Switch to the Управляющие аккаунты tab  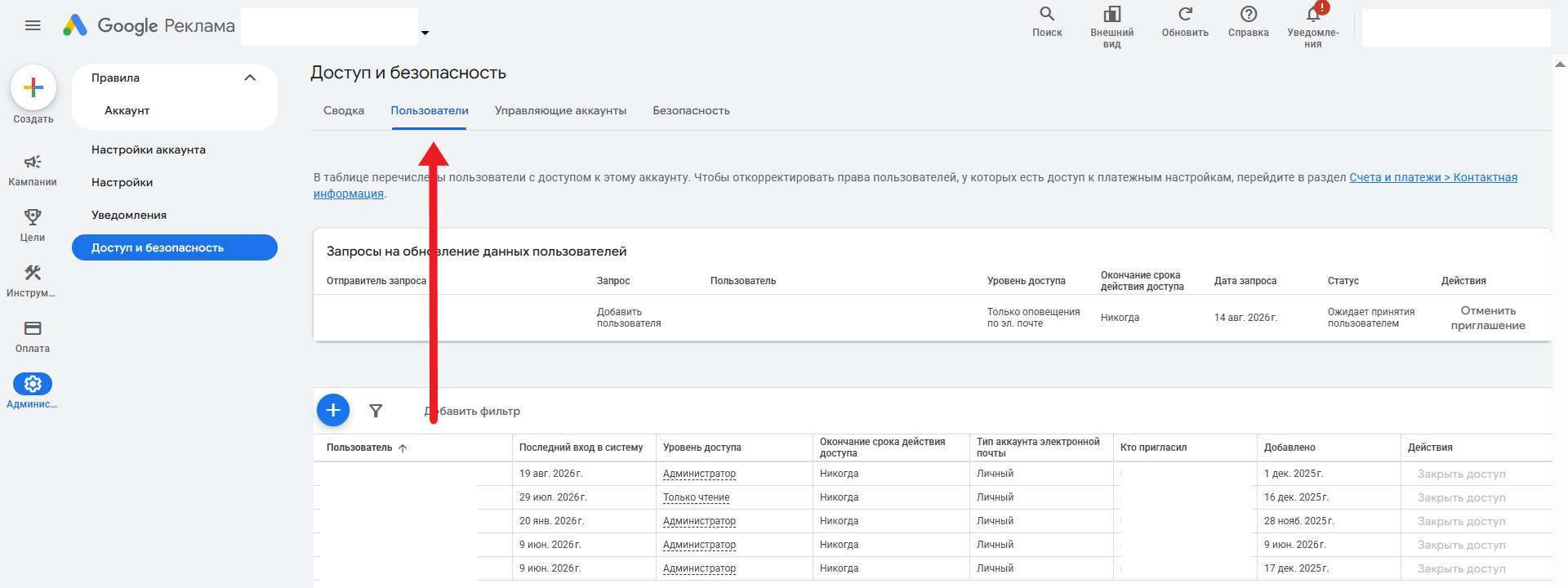pos(560,110)
